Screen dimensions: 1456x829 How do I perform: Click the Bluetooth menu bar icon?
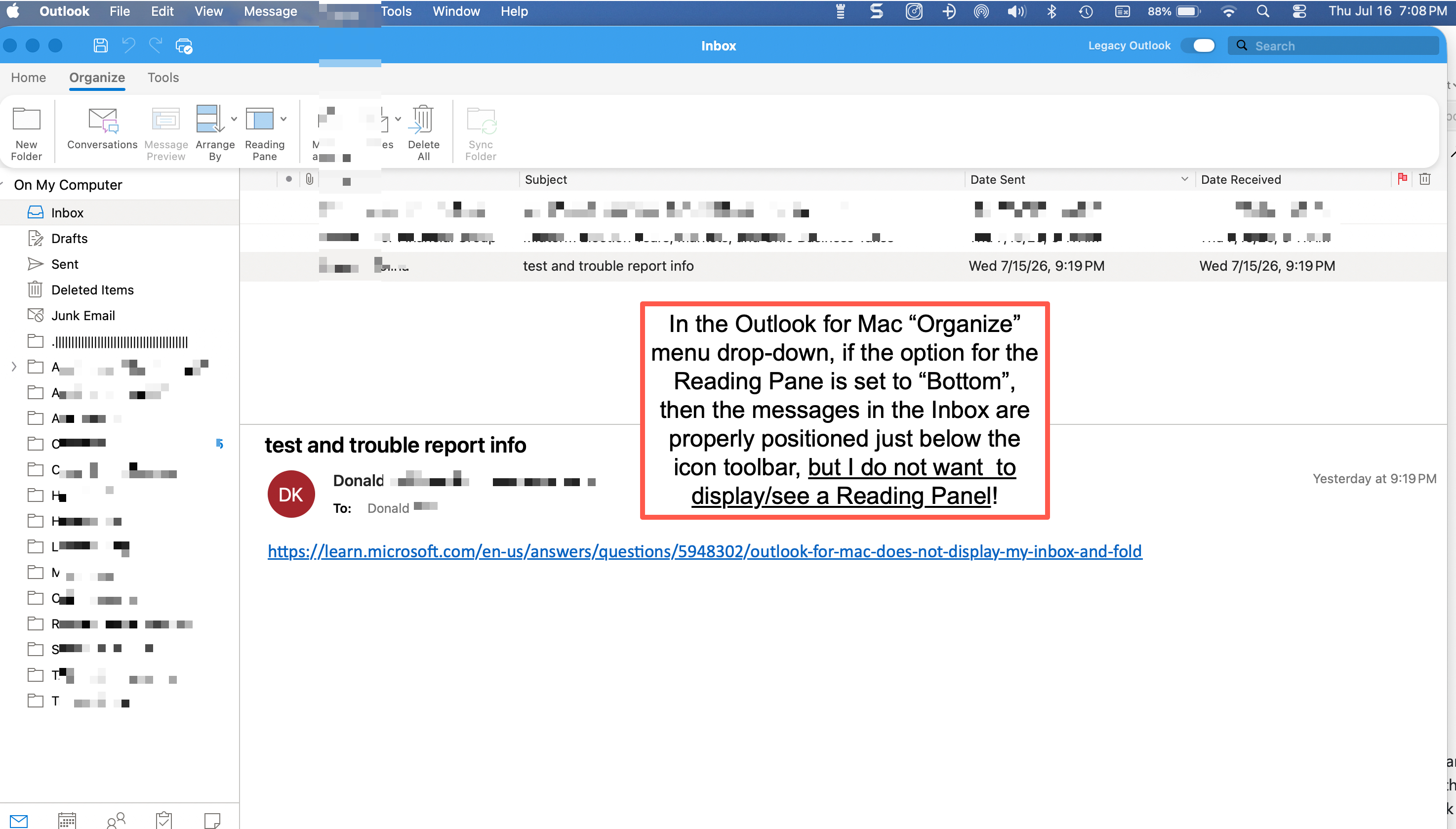click(1052, 11)
